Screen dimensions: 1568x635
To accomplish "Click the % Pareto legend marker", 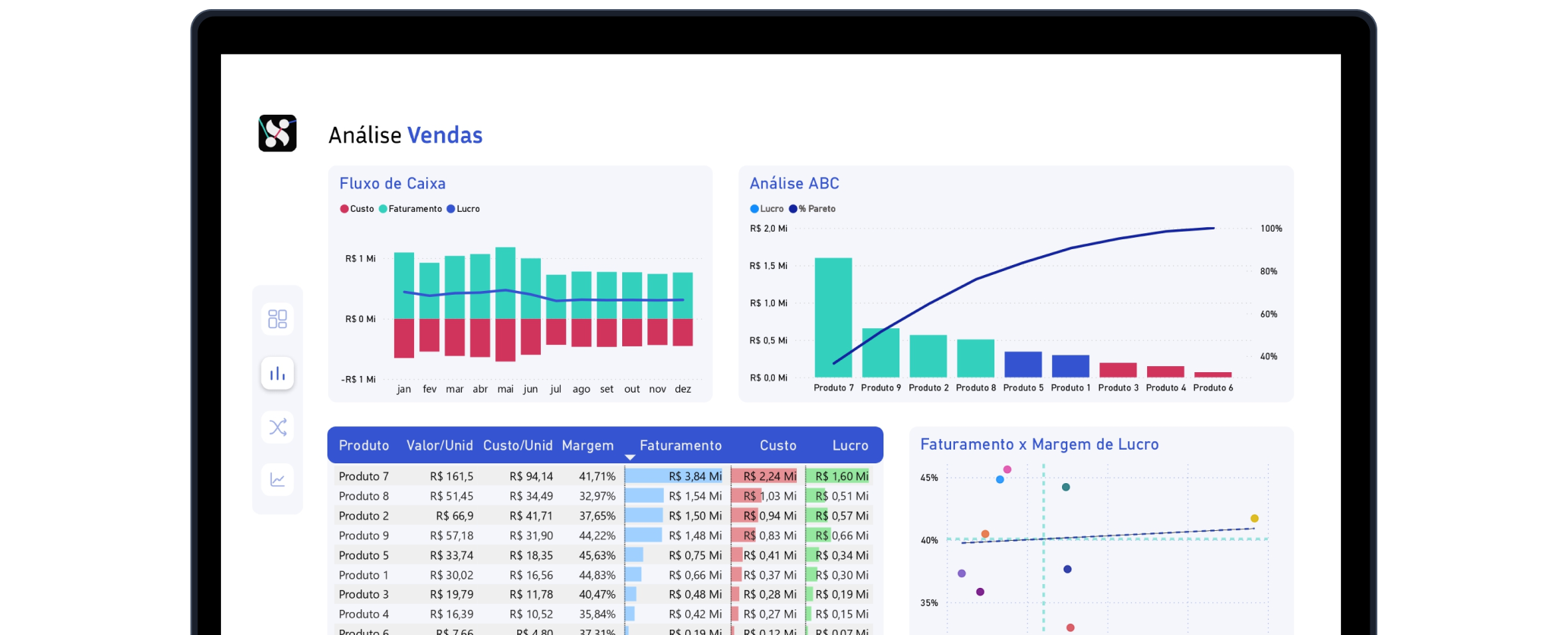I will (793, 209).
